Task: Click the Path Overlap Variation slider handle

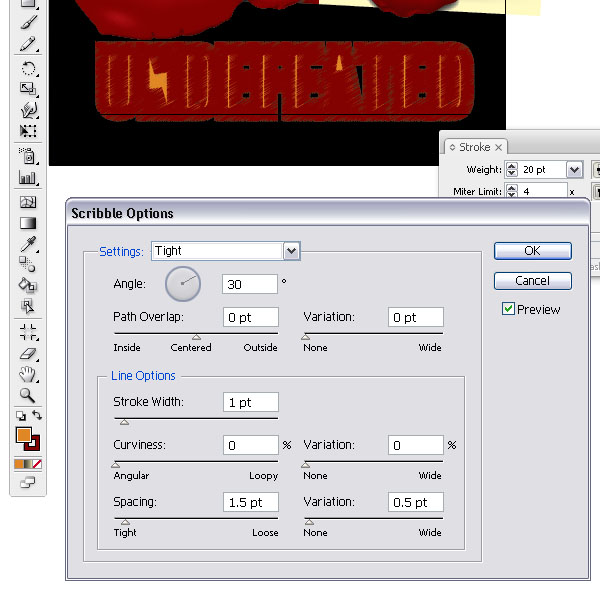Action: [305, 337]
